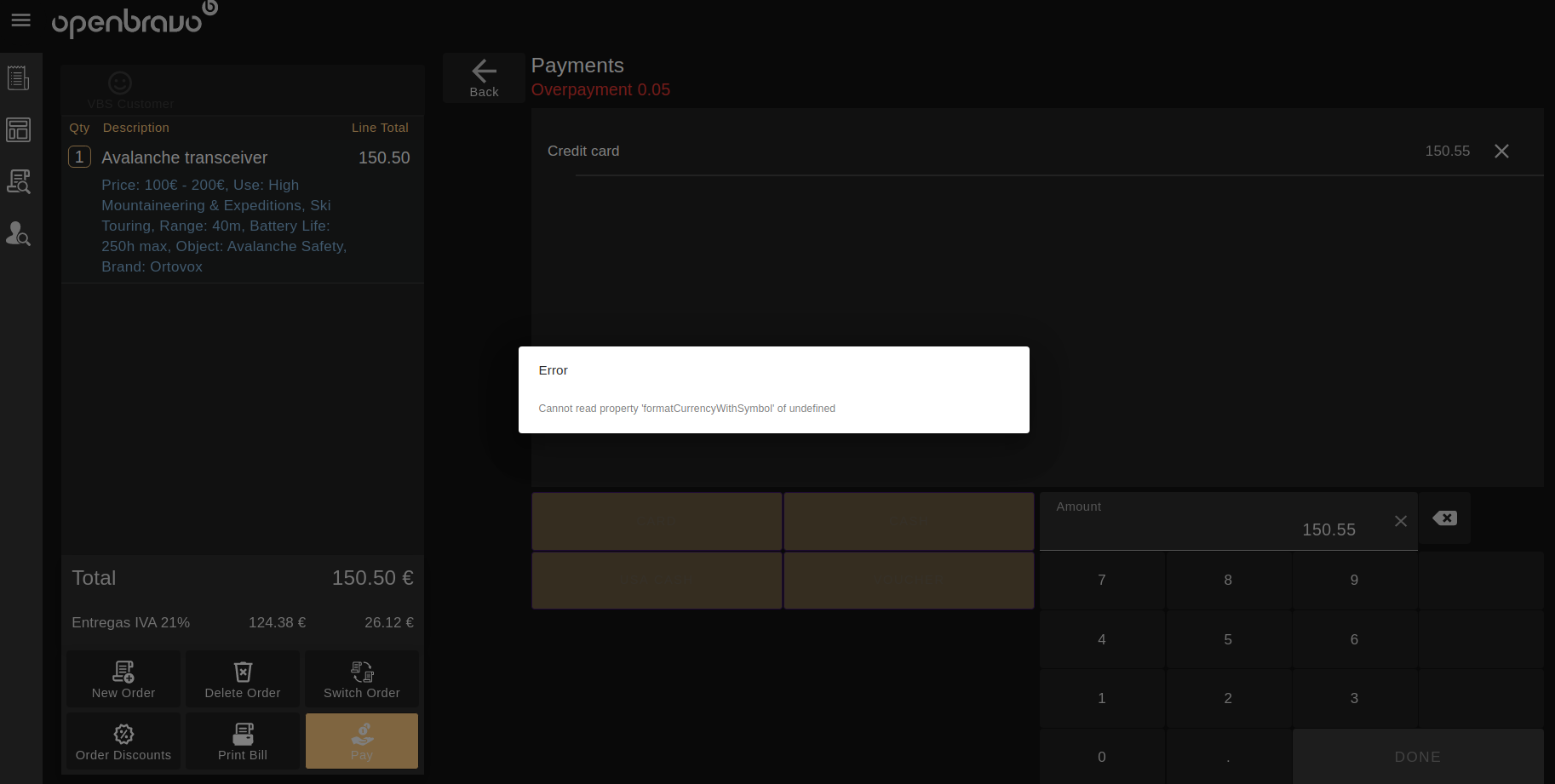Choose the CARD payment method
The image size is (1555, 784).
coord(657,521)
